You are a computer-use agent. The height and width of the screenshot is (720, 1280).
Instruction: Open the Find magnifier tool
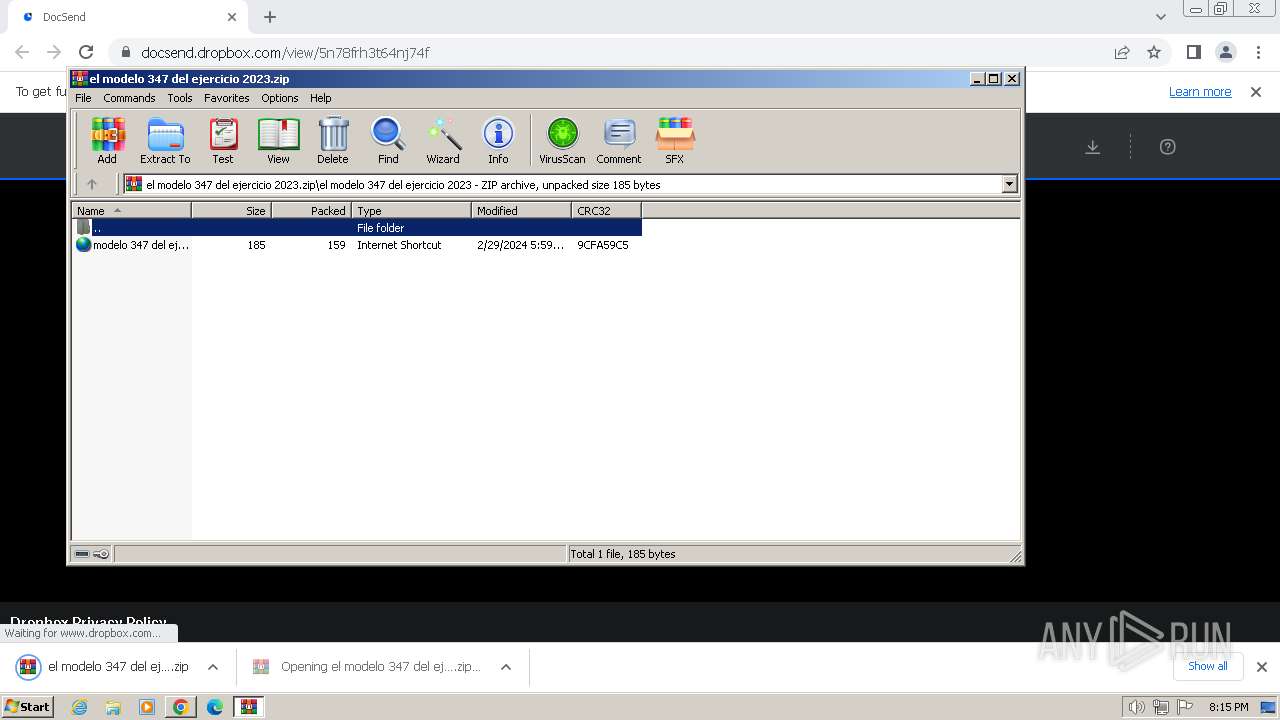point(388,140)
